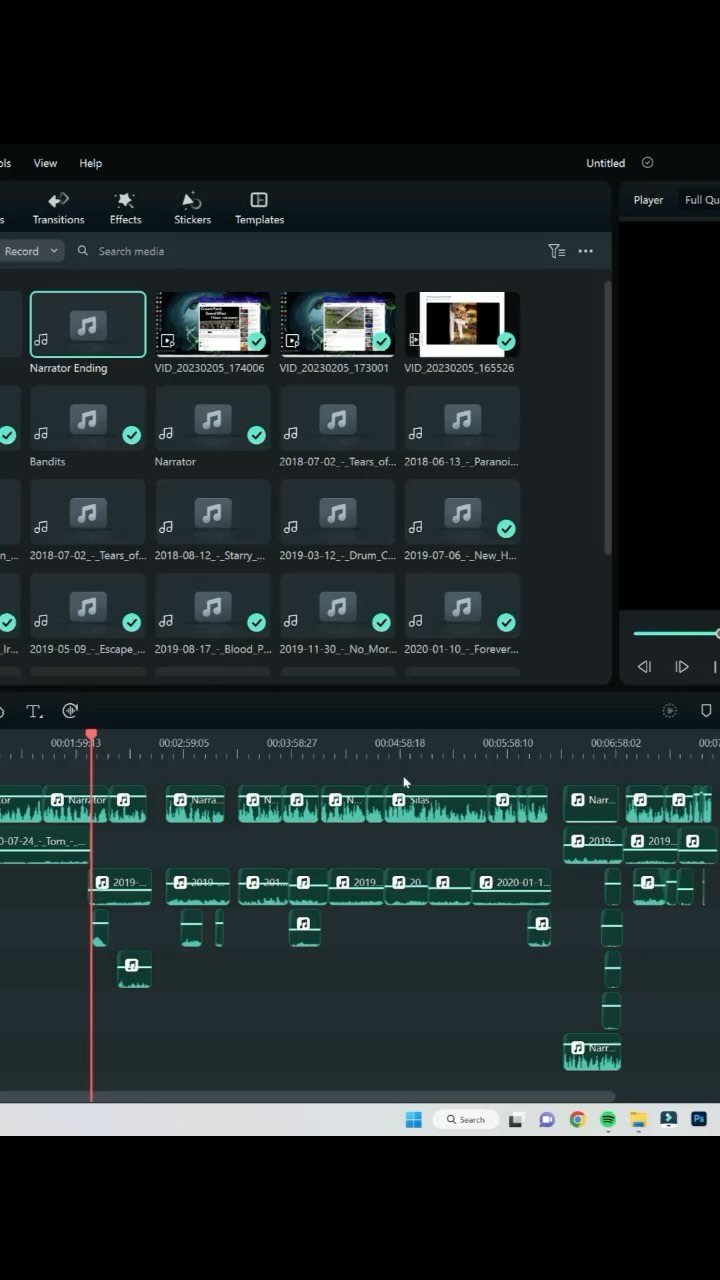Click the taskbar Search box
Viewport: 720px width, 1280px height.
pyautogui.click(x=466, y=1120)
